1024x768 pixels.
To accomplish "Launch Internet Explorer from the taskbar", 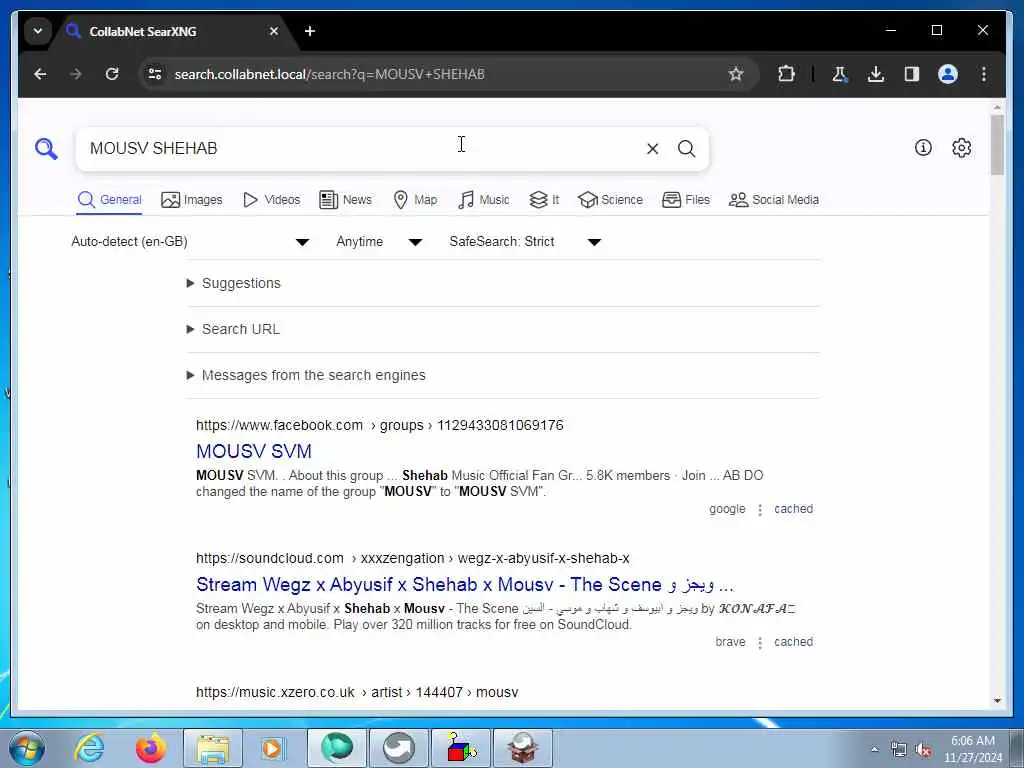I will [x=89, y=748].
